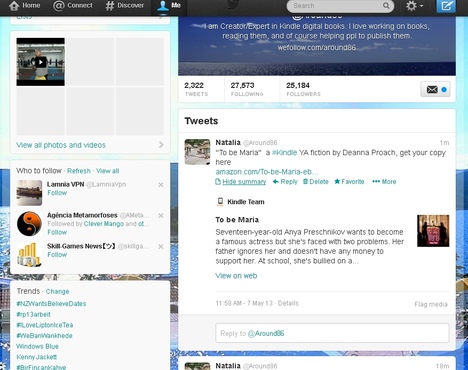Open the To be Maria card title
Viewport: 468px width, 370px height.
click(x=237, y=220)
